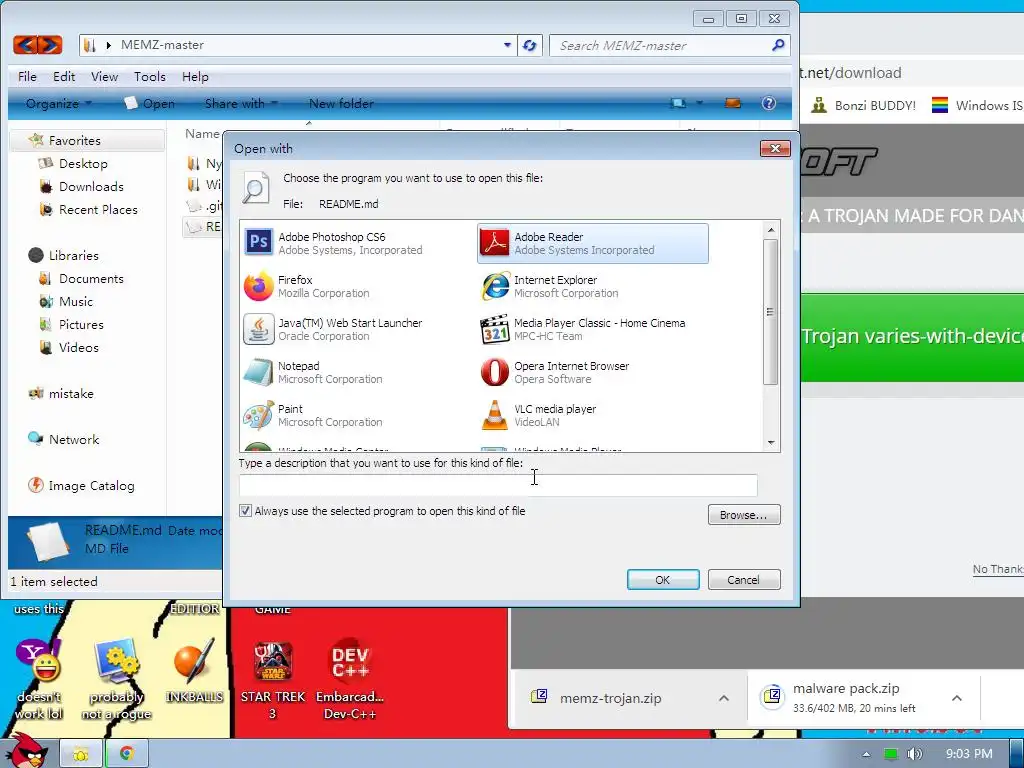Click the Chrome taskbar icon
The height and width of the screenshot is (768, 1024).
[127, 754]
